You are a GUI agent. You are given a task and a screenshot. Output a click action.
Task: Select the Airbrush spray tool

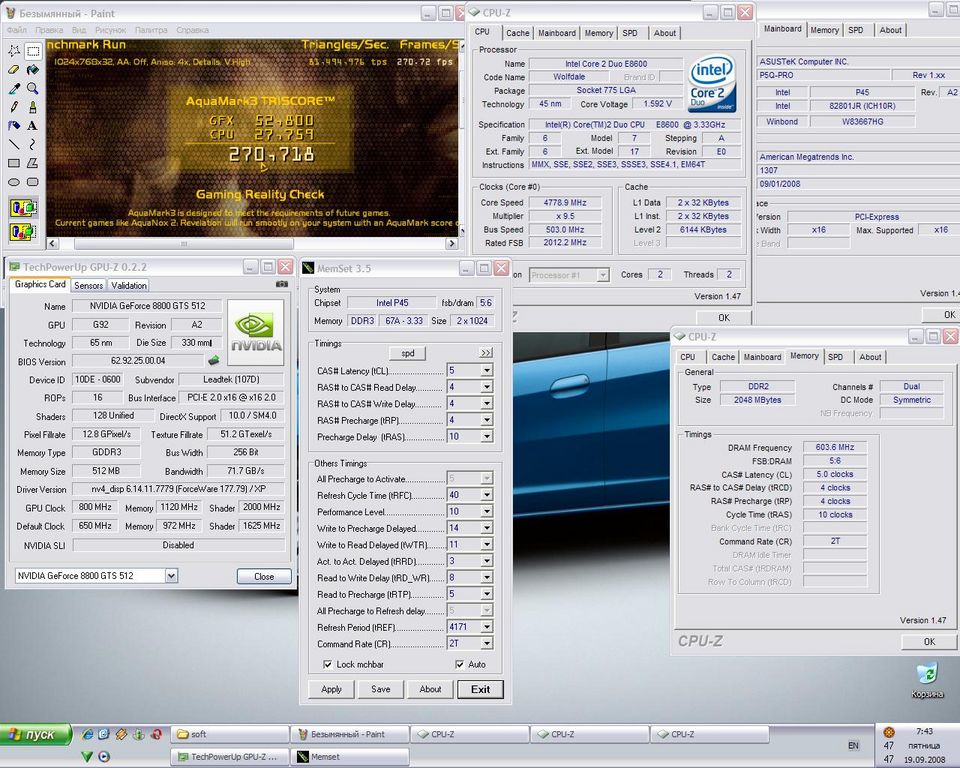coord(14,126)
